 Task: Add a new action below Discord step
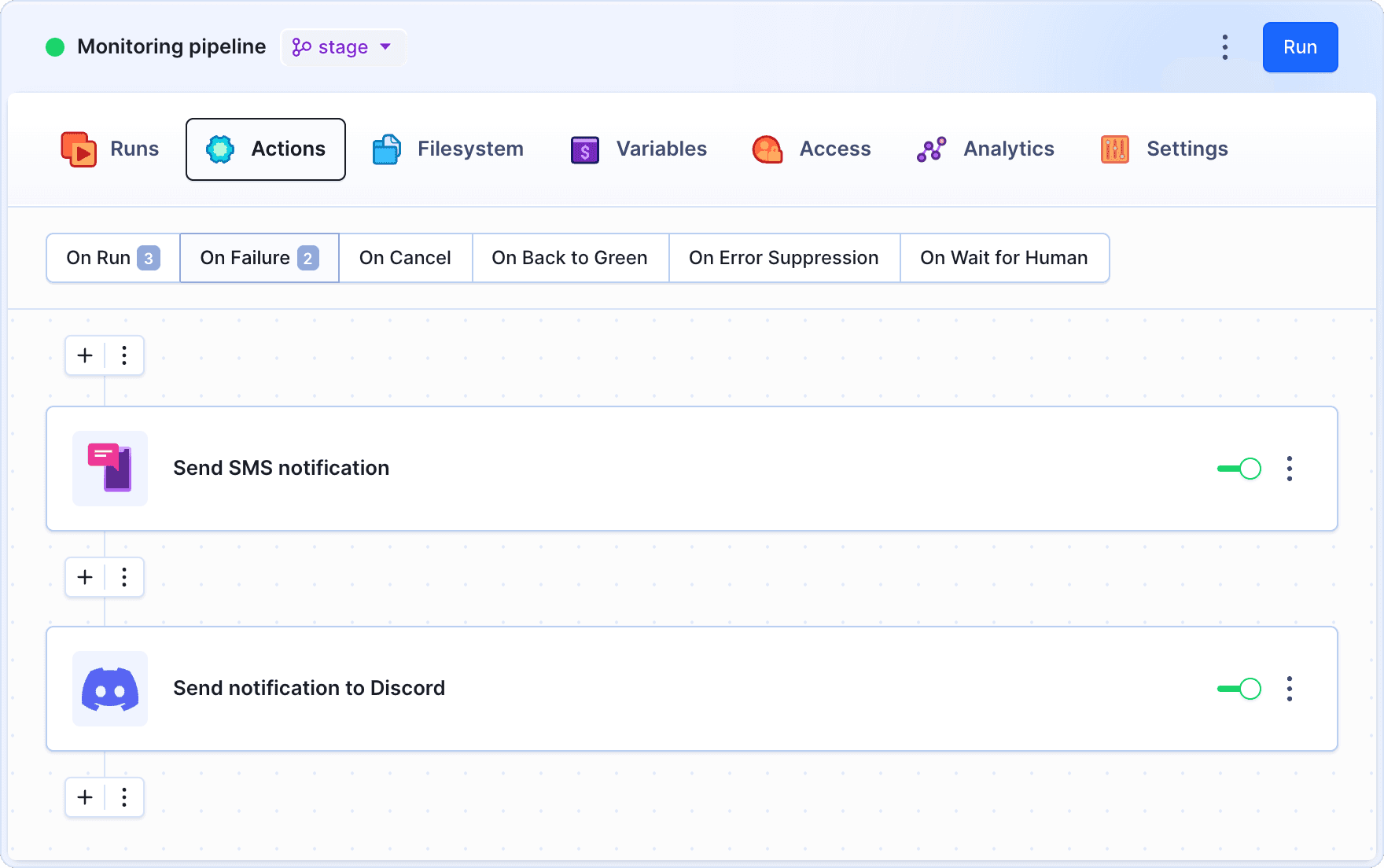tap(84, 797)
